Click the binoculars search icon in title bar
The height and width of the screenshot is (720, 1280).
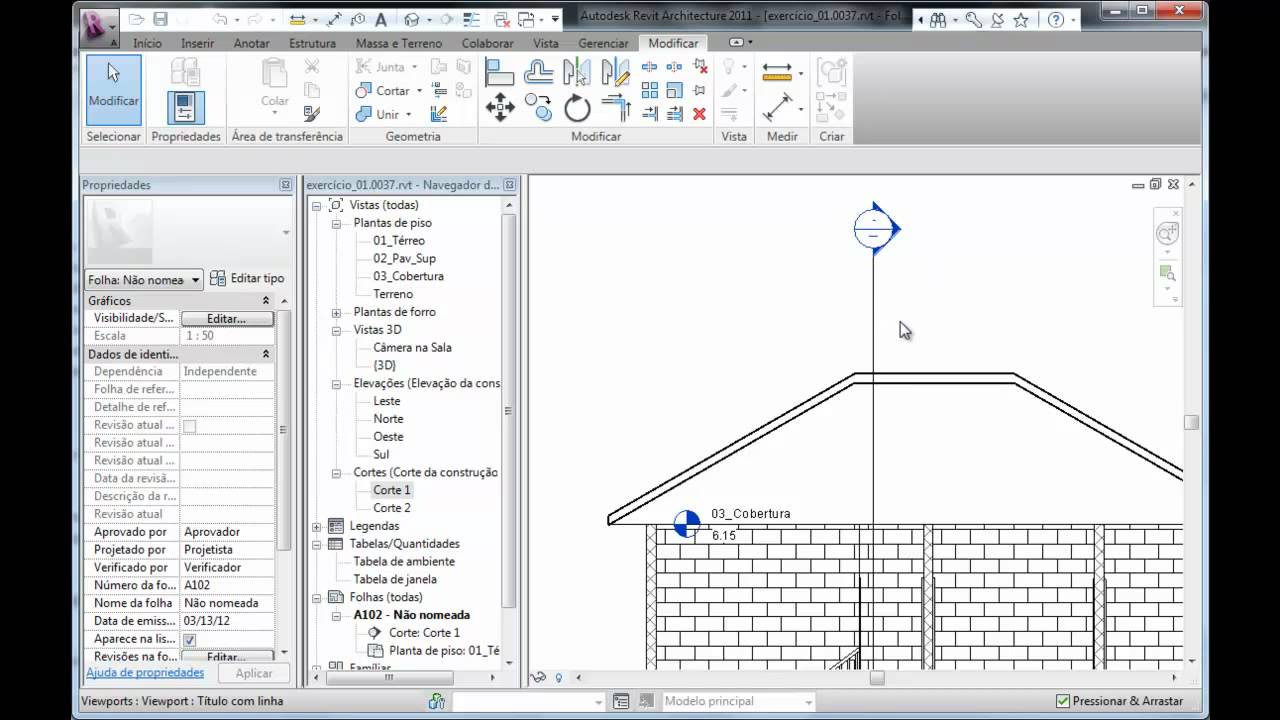(938, 20)
